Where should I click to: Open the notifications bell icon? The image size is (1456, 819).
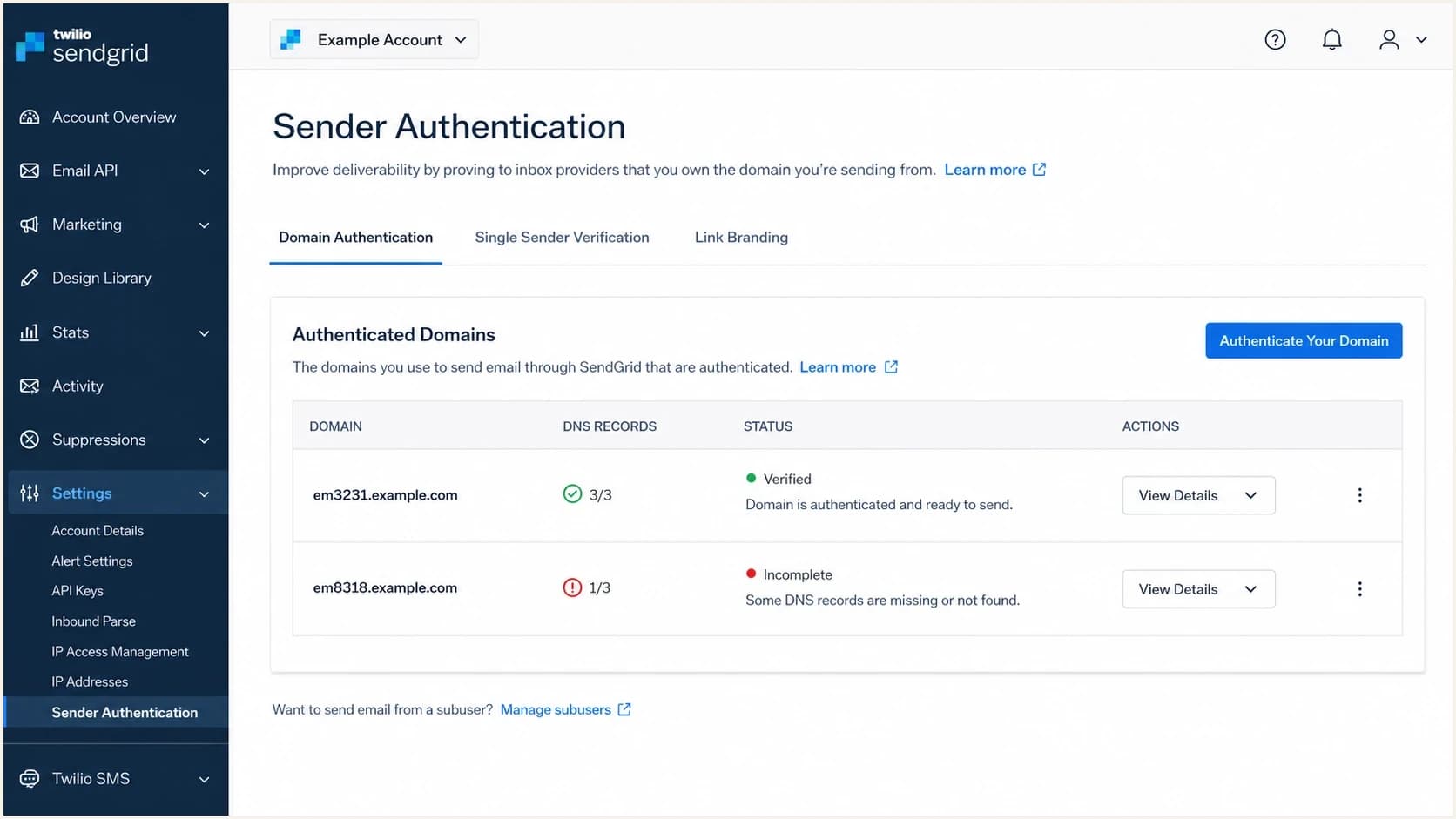(1331, 39)
